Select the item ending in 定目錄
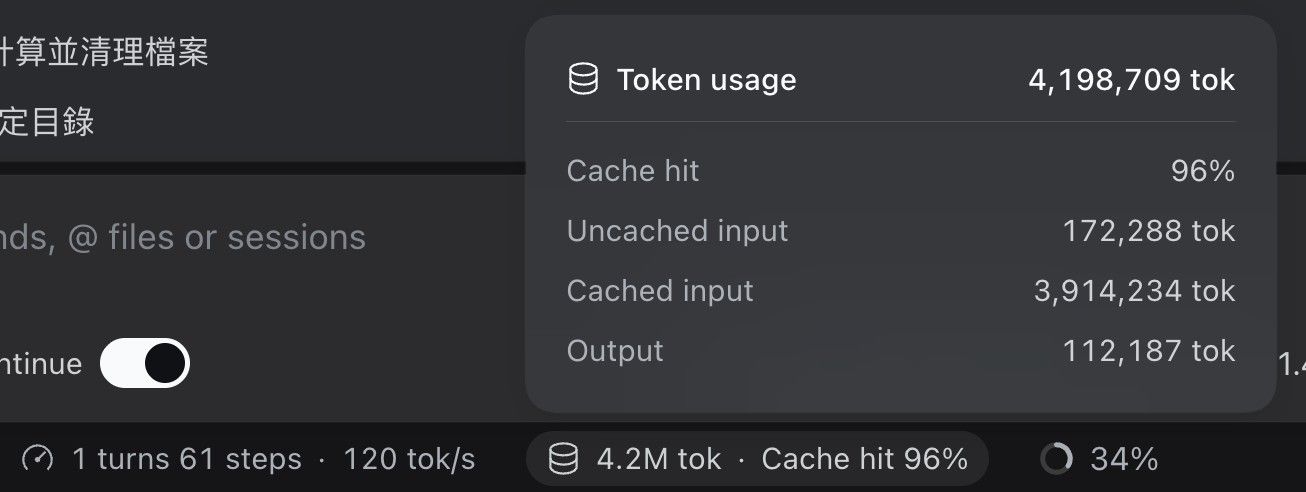Image resolution: width=1306 pixels, height=492 pixels. coord(47,123)
